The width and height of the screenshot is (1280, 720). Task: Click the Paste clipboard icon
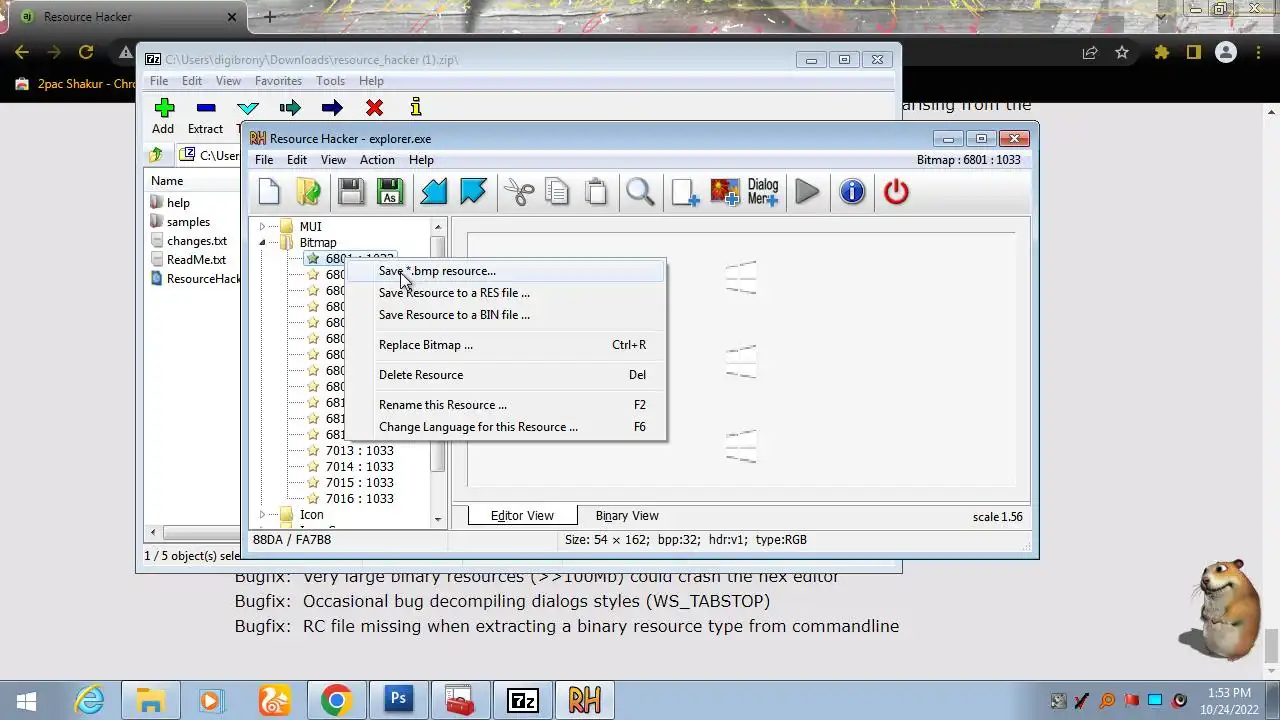tap(596, 191)
